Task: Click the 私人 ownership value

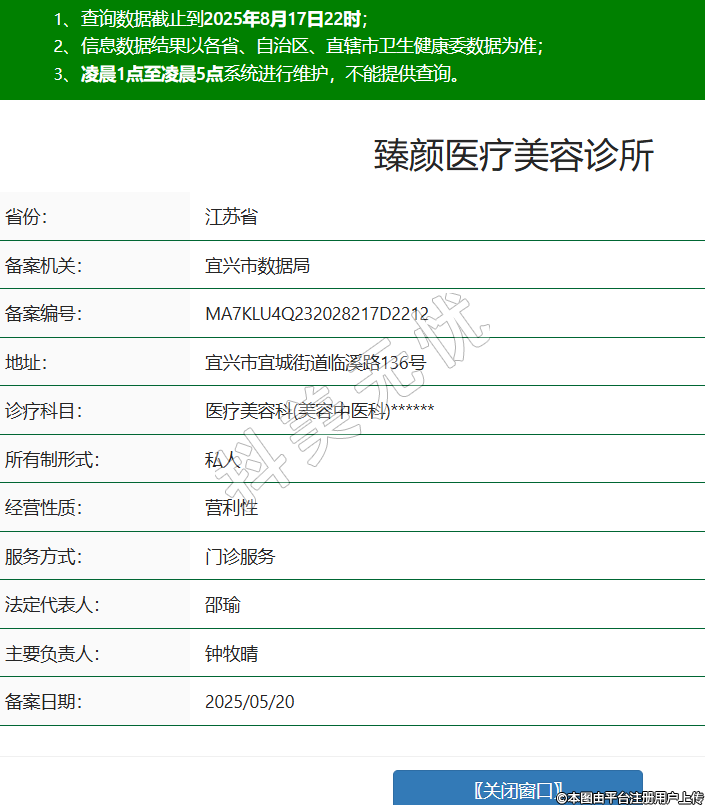Action: pos(222,460)
